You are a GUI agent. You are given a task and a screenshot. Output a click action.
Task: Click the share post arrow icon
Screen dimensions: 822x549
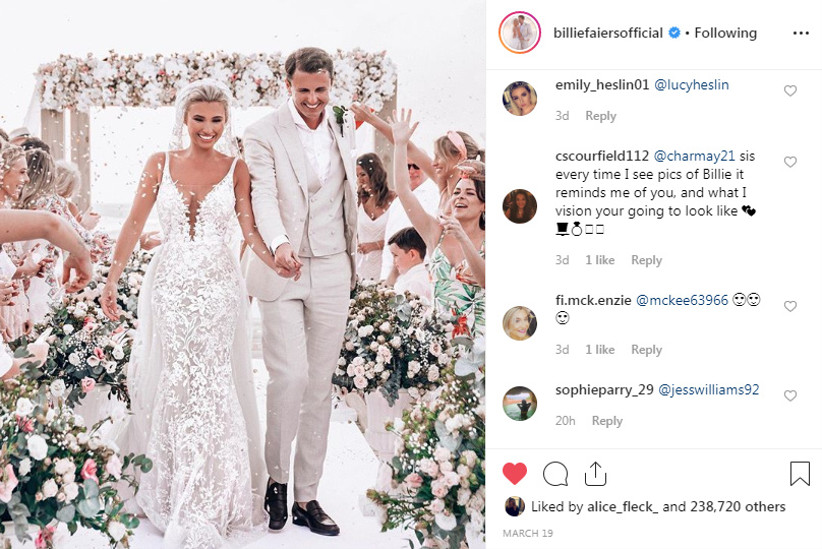click(595, 473)
